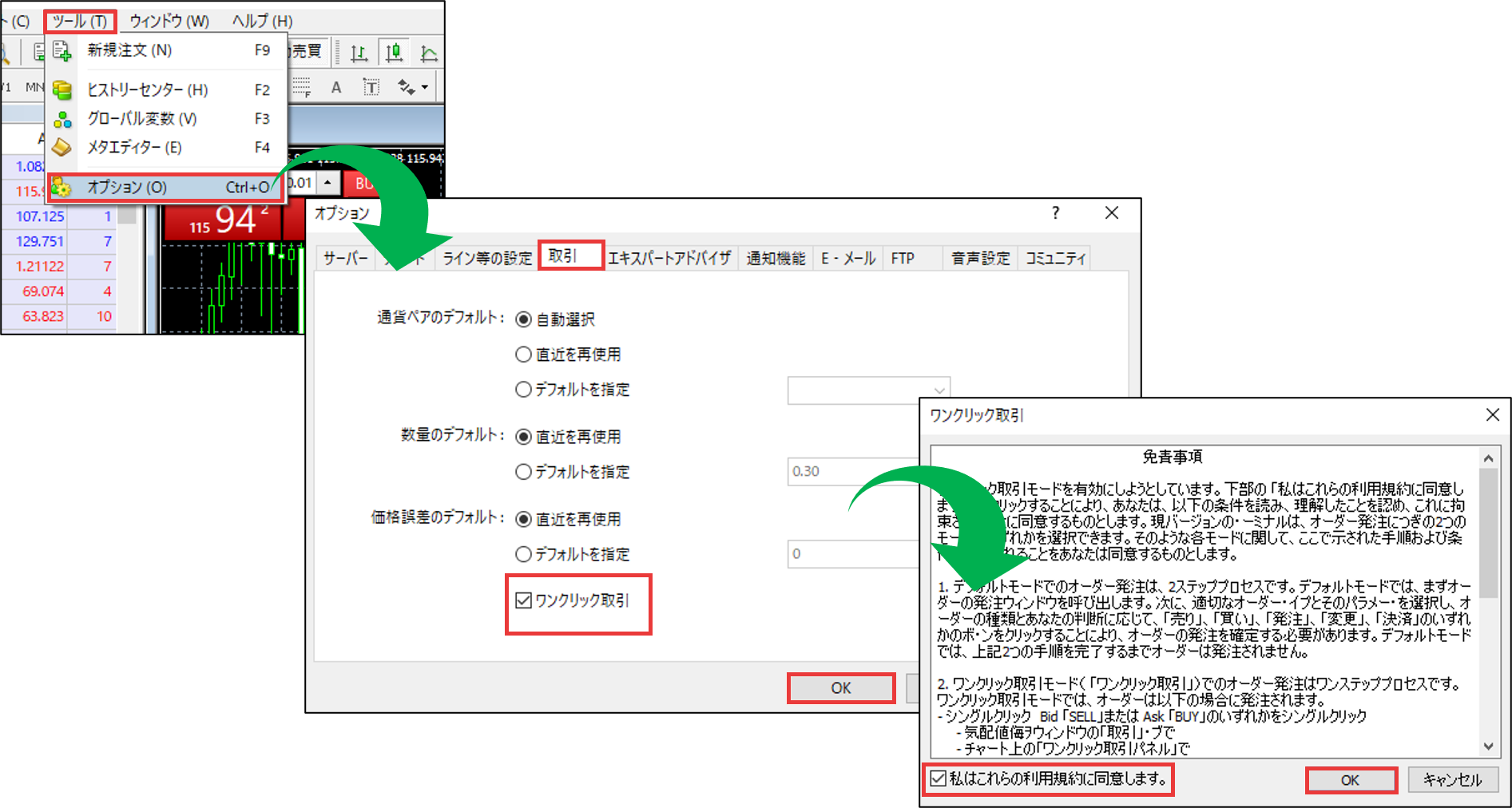Switch to the E-メール tab
Viewport: 1512px width, 808px height.
point(848,258)
